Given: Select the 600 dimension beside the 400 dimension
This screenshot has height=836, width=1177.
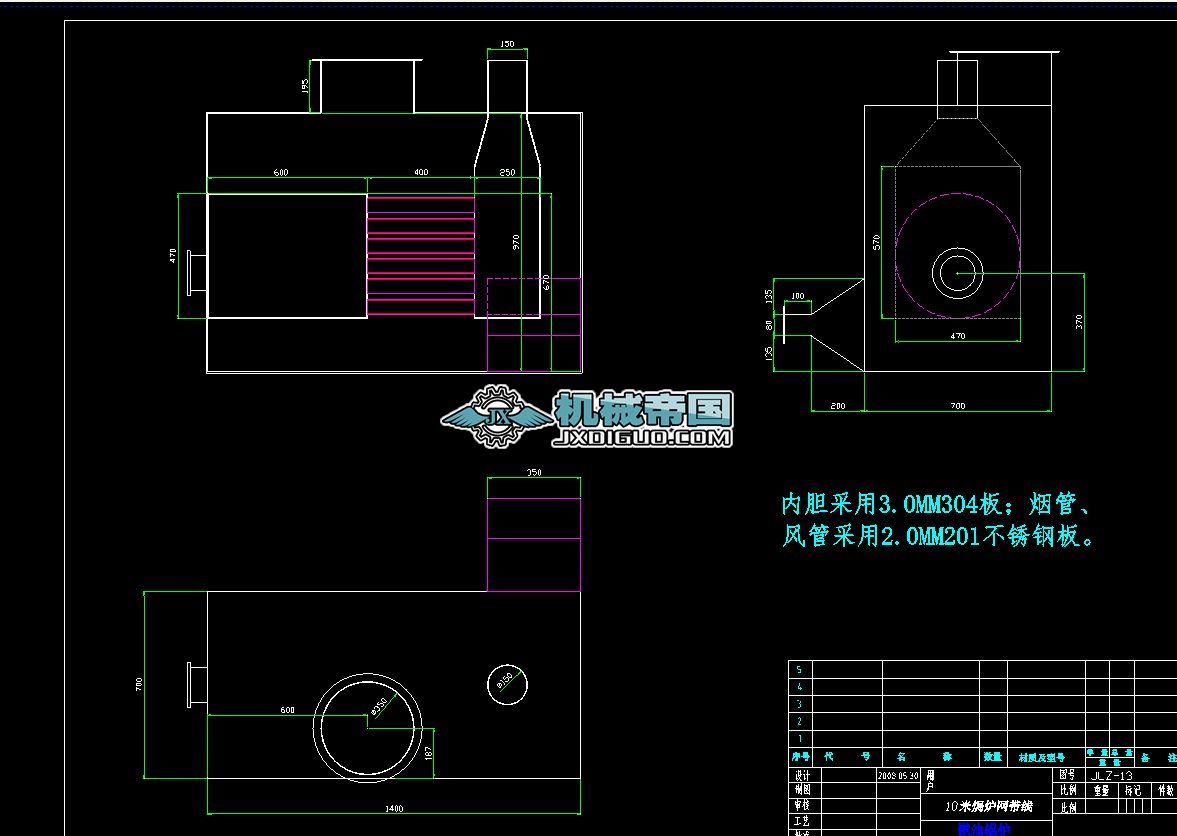Looking at the screenshot, I should (x=281, y=173).
